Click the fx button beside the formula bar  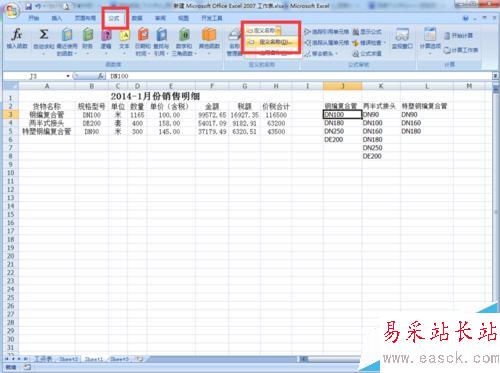(100, 76)
